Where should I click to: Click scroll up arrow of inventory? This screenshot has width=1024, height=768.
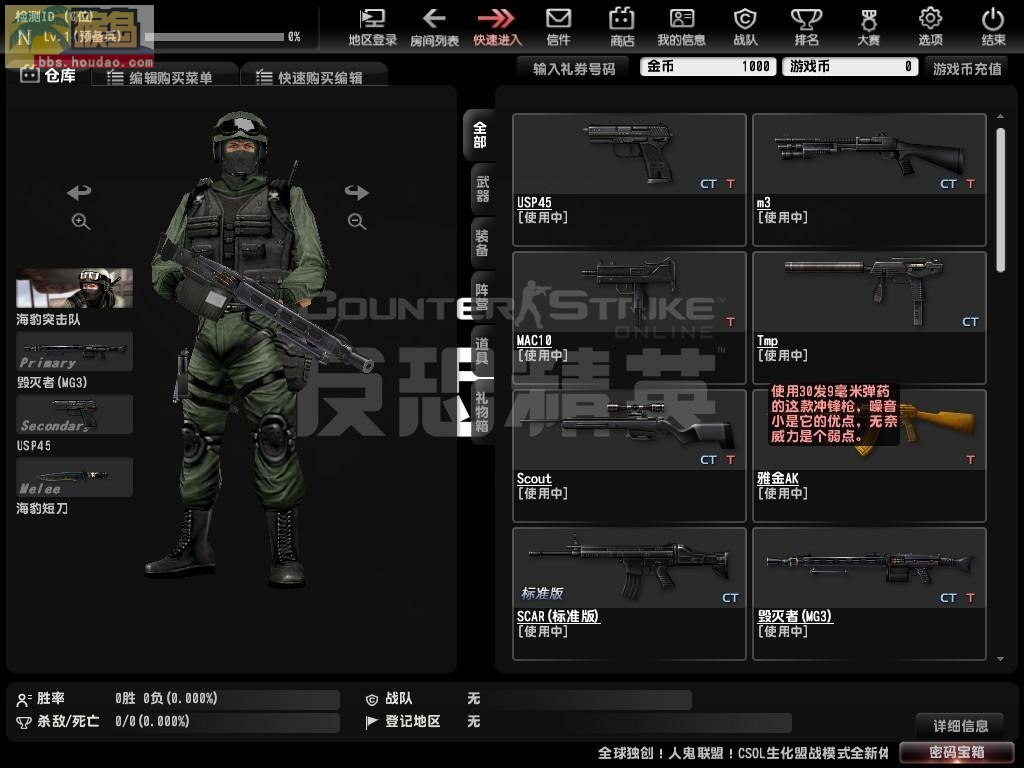[1000, 116]
